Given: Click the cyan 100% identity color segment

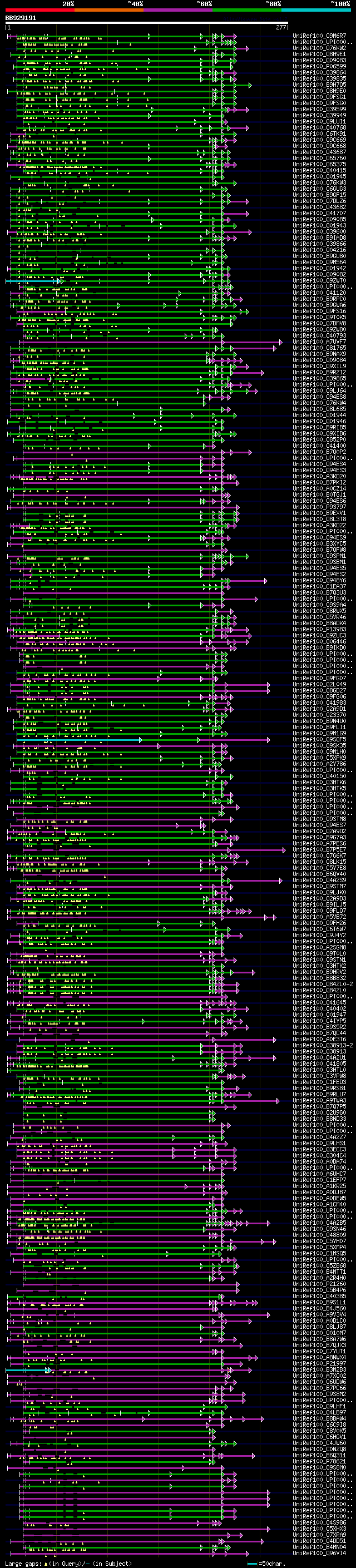Looking at the screenshot, I should click(x=316, y=10).
